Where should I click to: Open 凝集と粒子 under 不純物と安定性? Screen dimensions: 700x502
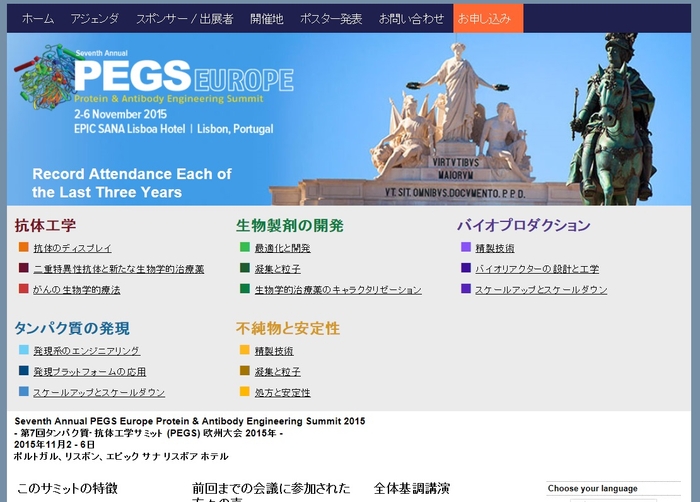[x=278, y=372]
